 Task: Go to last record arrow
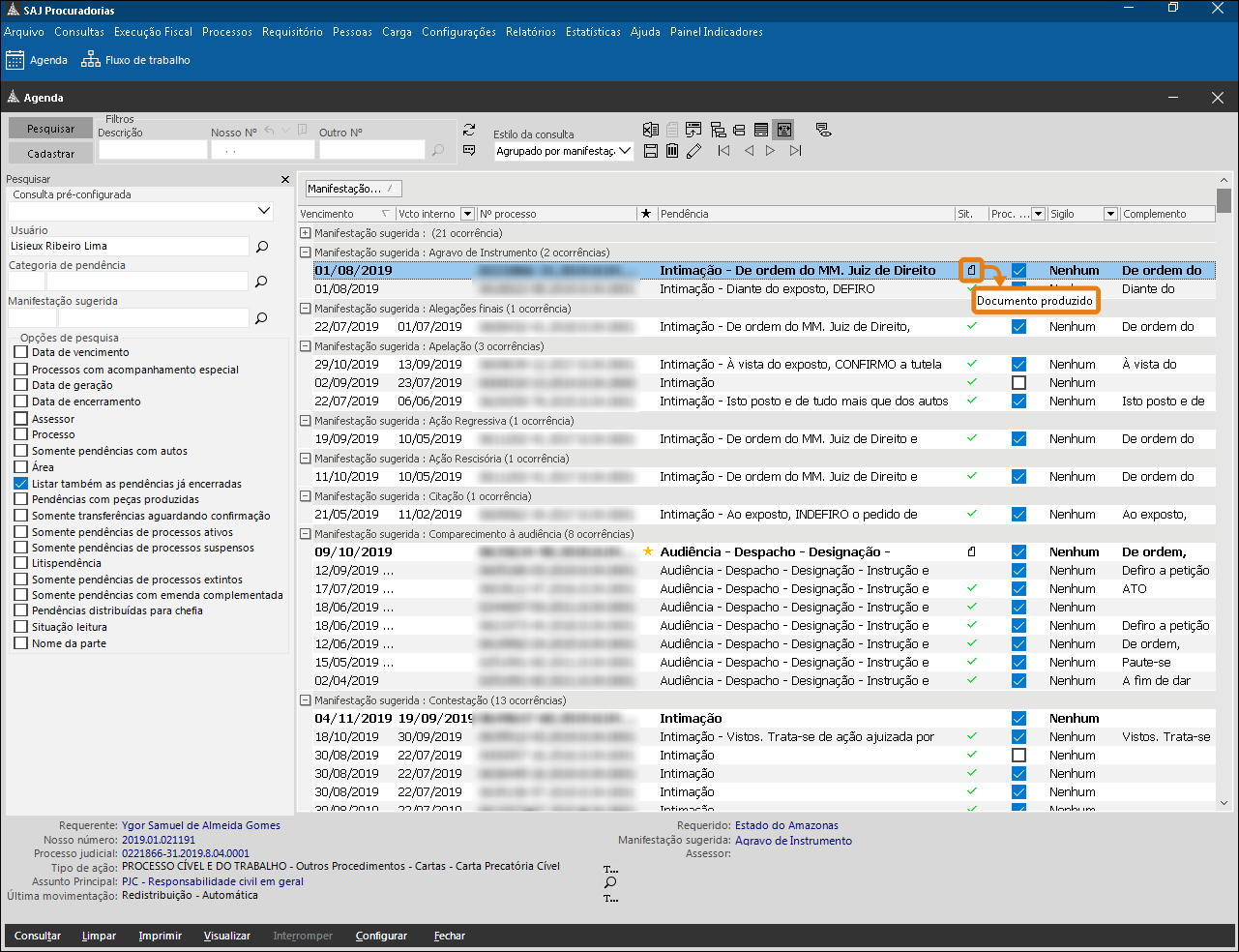coord(795,151)
